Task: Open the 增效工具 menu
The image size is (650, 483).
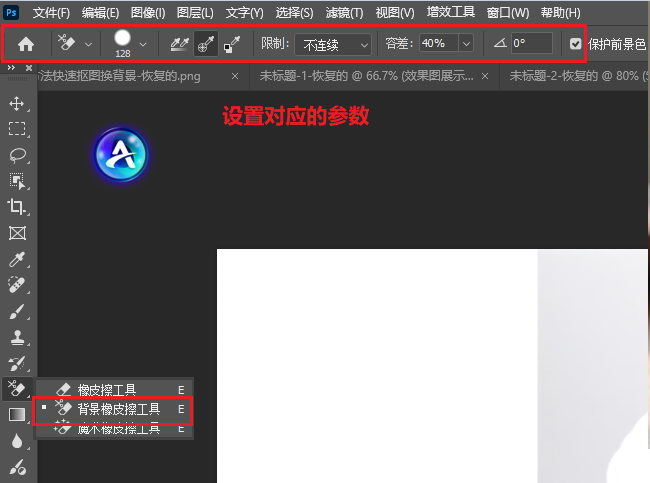Action: [x=451, y=12]
